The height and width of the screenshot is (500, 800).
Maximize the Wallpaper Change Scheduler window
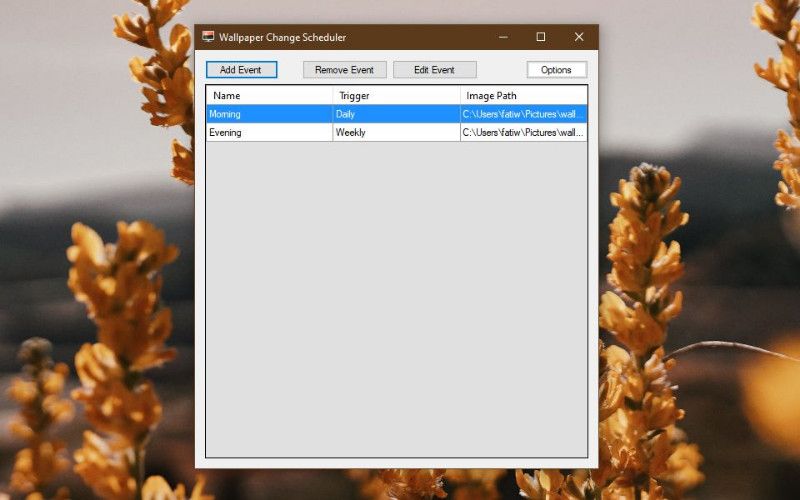coord(541,37)
